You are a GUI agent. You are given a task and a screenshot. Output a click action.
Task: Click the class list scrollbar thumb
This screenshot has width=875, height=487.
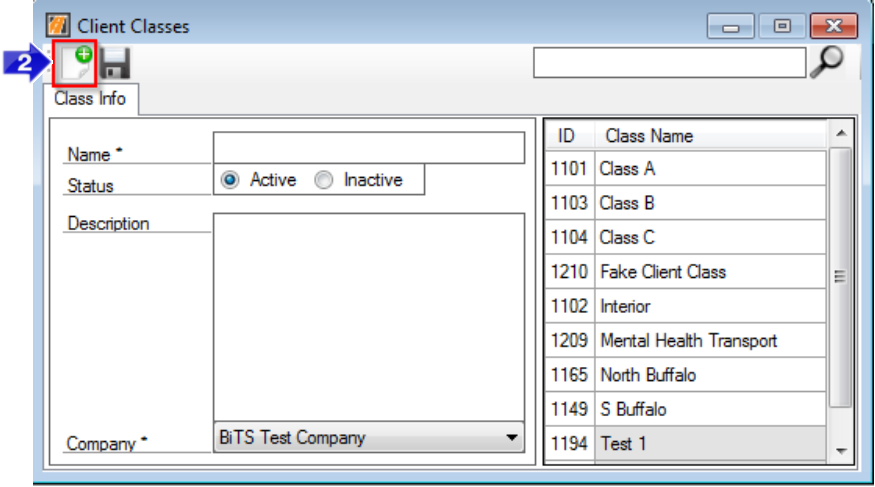click(840, 277)
